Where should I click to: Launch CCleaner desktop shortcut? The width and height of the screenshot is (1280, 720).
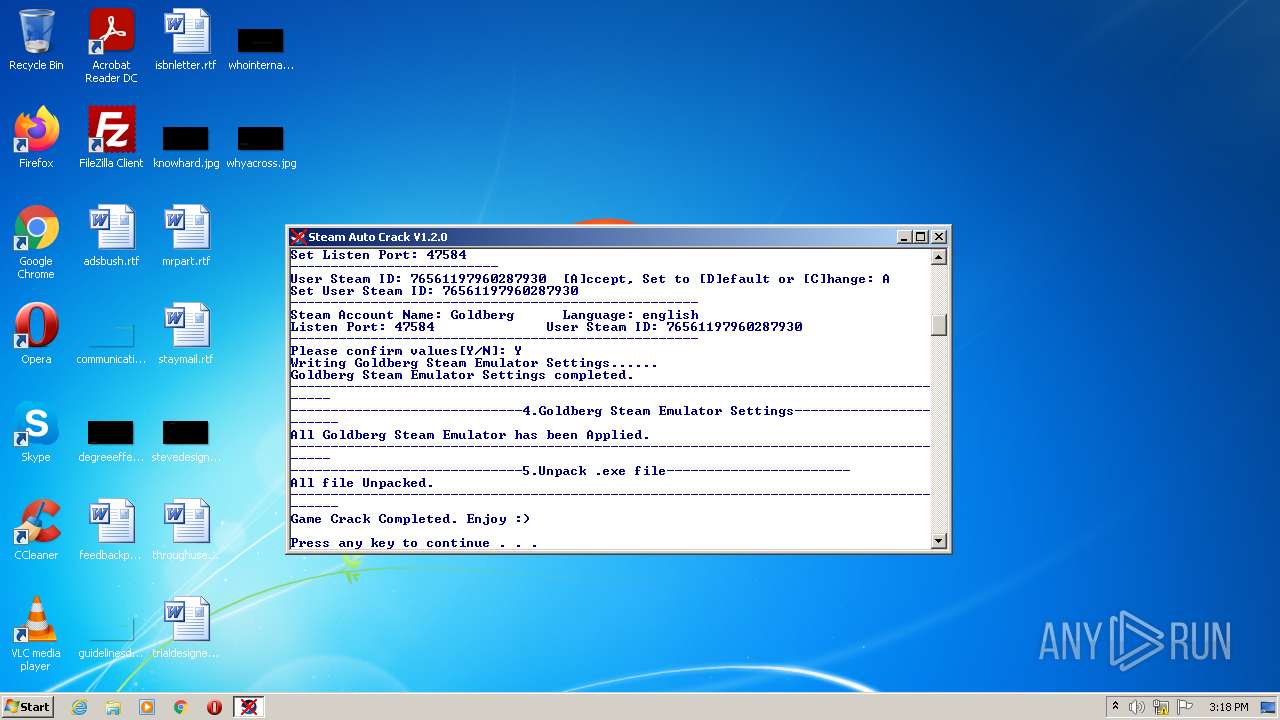[x=36, y=530]
